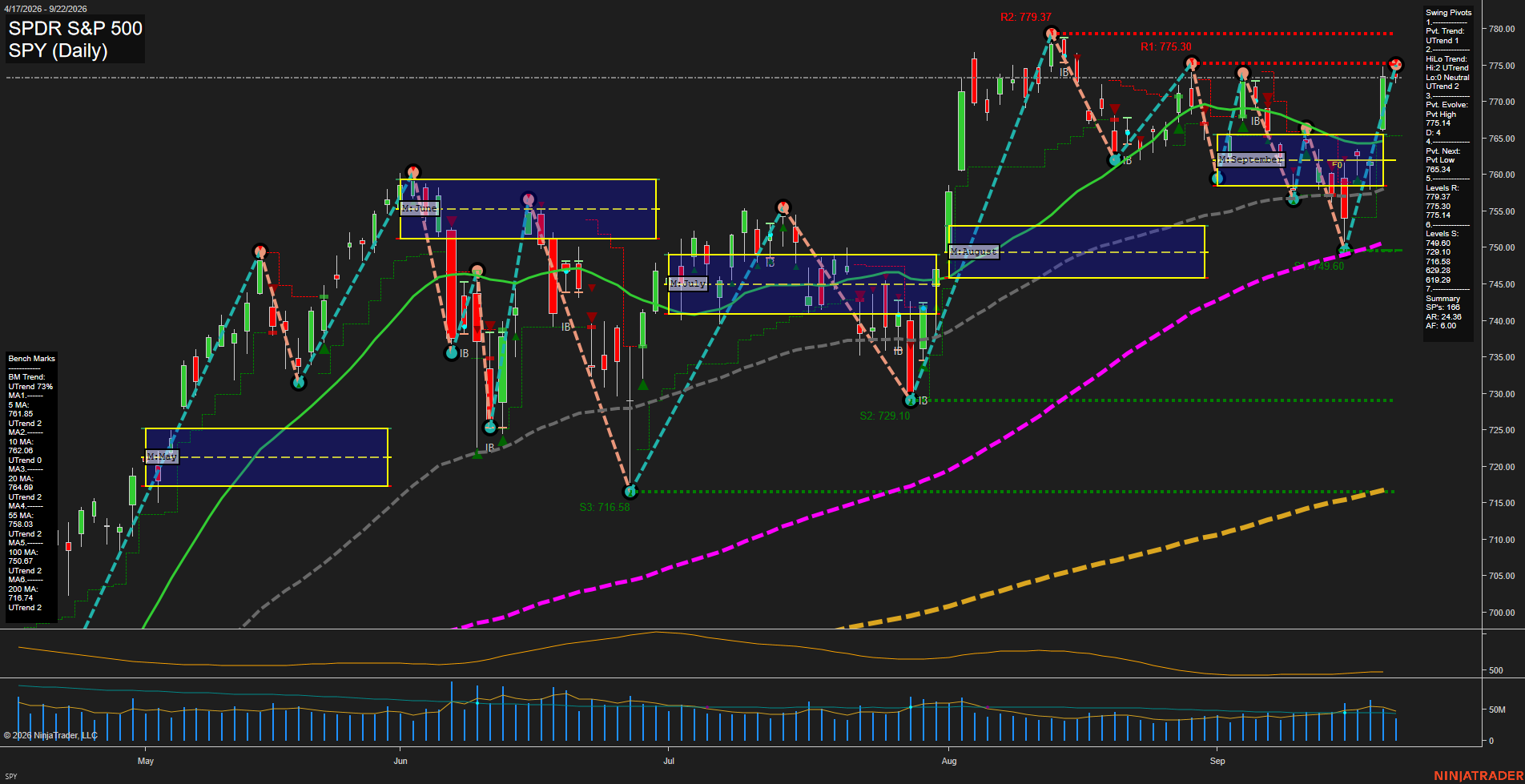Open the Swing Pivots panel header
The image size is (1525, 784).
coord(1448,13)
